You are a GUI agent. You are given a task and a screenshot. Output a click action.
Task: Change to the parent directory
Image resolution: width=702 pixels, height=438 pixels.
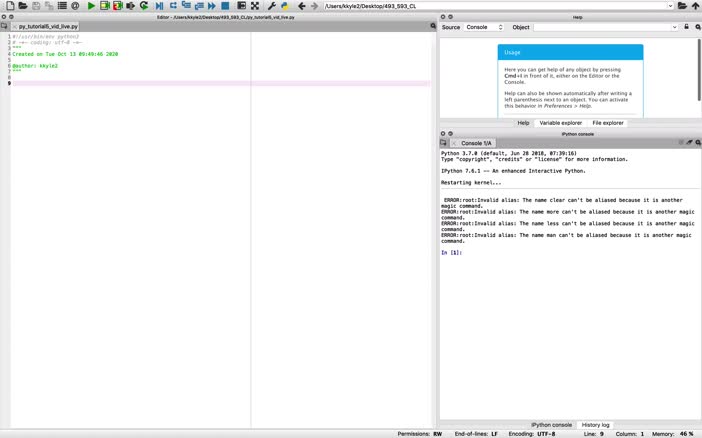tap(695, 6)
